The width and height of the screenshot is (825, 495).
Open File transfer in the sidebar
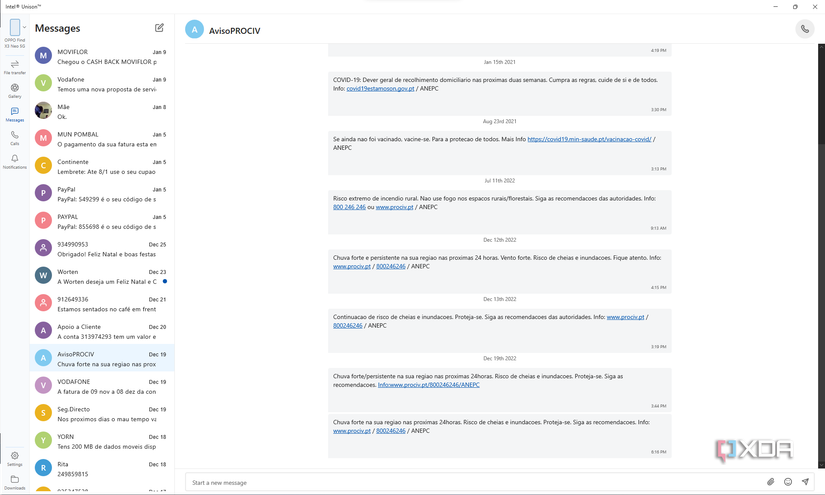[14, 67]
